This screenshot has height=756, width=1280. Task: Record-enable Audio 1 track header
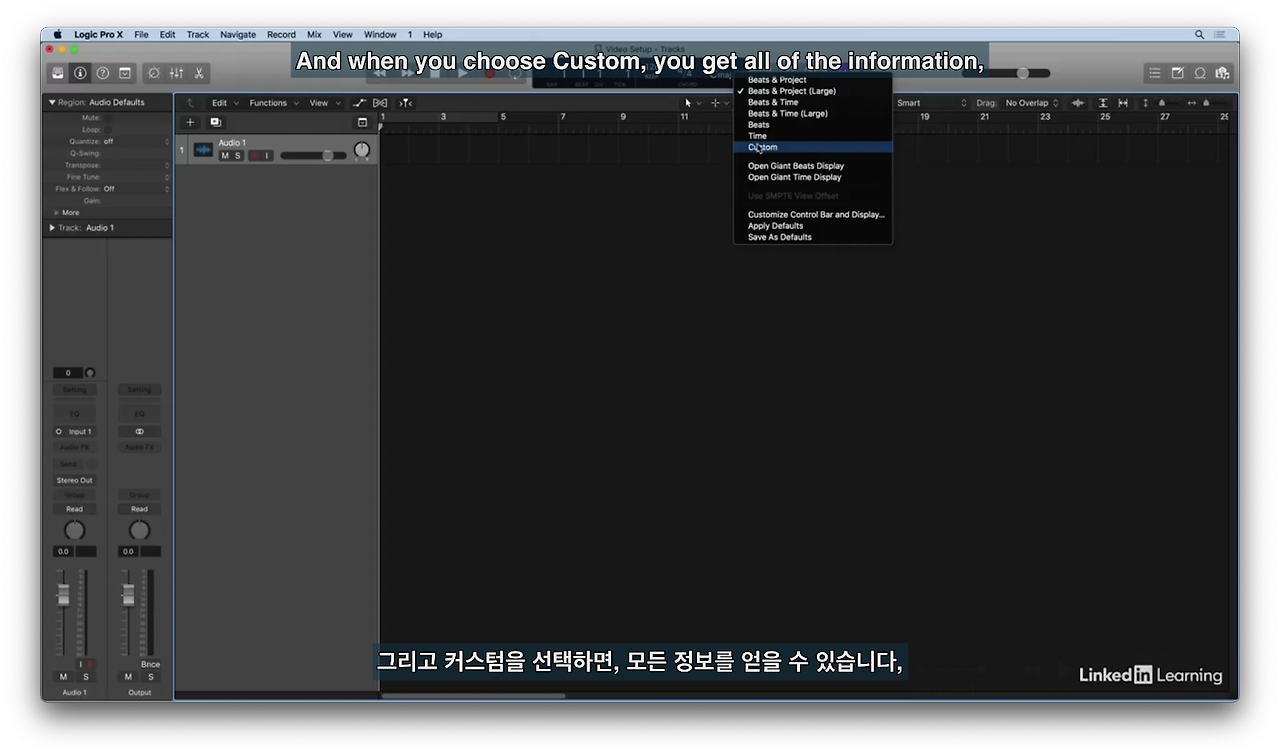pyautogui.click(x=254, y=156)
